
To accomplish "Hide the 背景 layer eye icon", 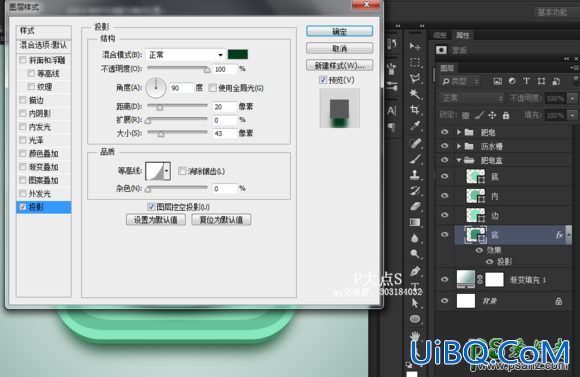I will point(445,301).
